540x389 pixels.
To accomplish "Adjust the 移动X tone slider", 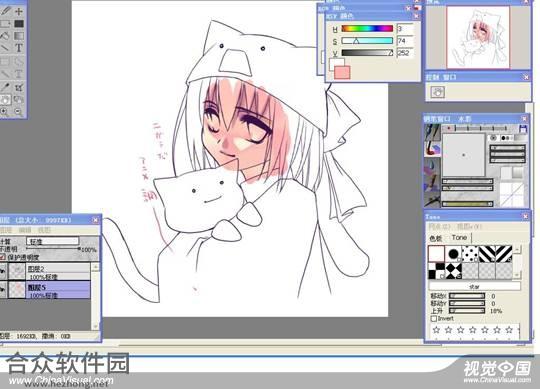I will click(x=467, y=296).
